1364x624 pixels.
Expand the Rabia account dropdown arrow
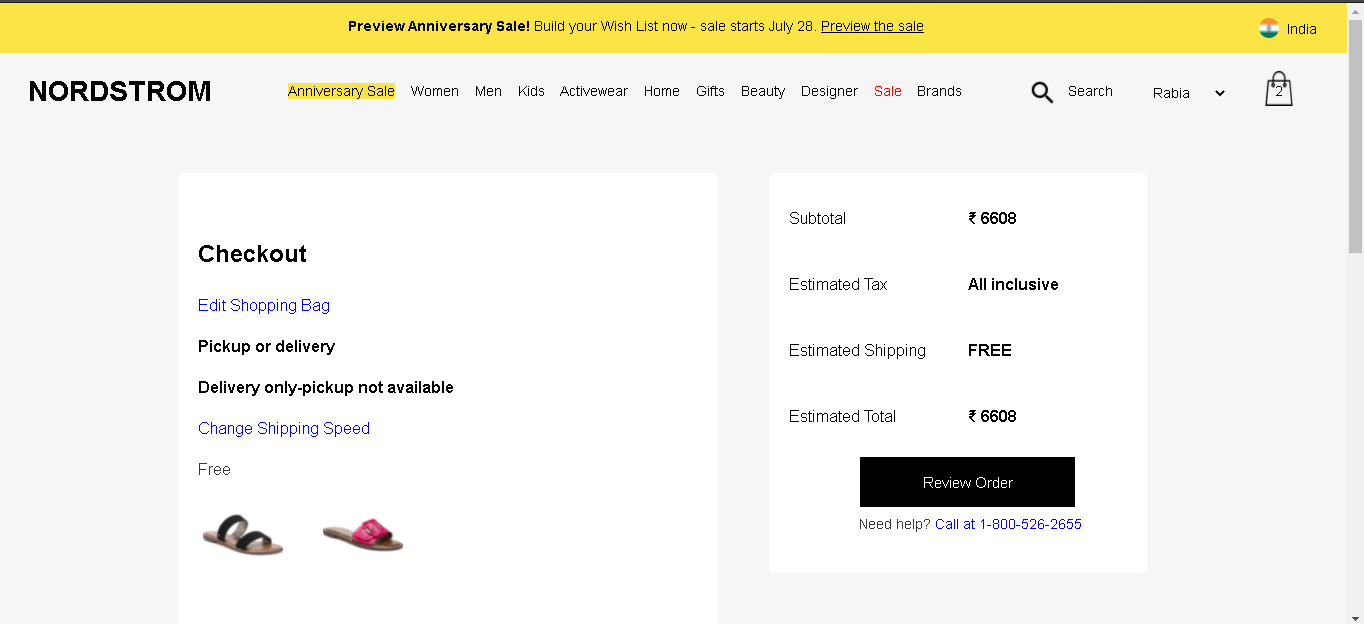[x=1220, y=93]
